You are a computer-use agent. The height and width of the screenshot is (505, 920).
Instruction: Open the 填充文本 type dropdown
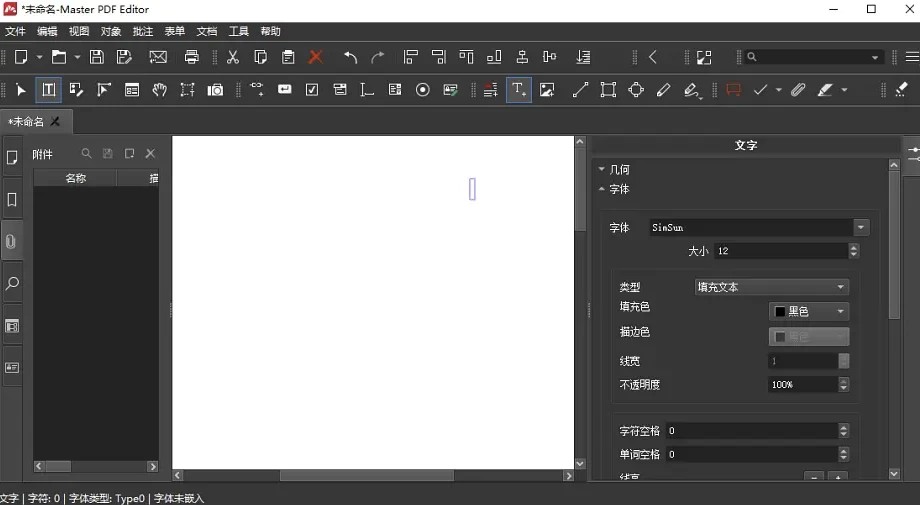[x=772, y=287]
